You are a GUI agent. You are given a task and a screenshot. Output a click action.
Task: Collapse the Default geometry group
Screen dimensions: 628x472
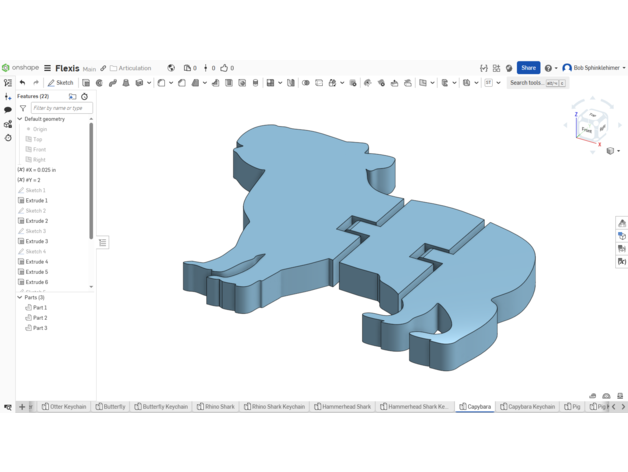pyautogui.click(x=20, y=119)
